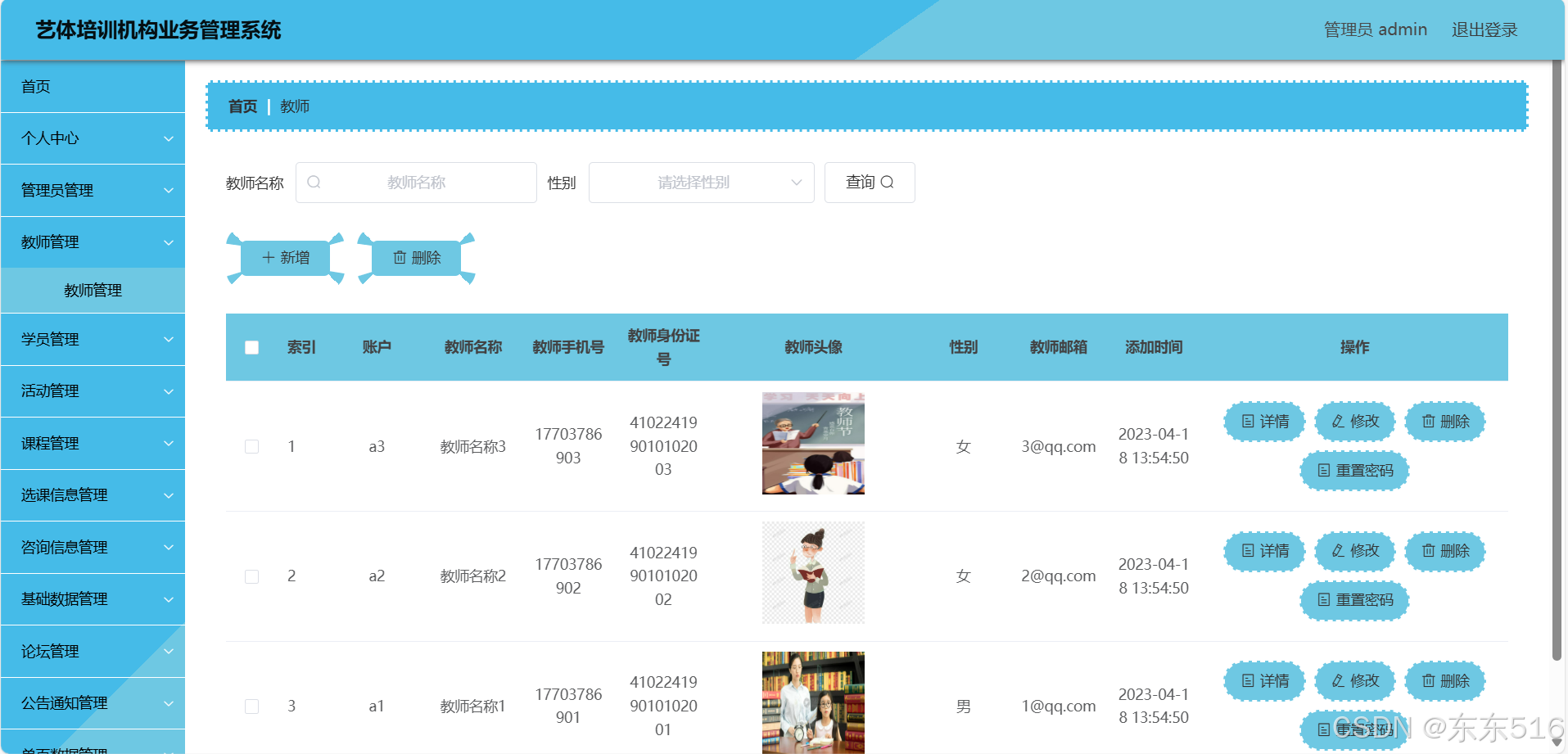Expand the 选课信息管理 sidebar menu

coord(93,495)
